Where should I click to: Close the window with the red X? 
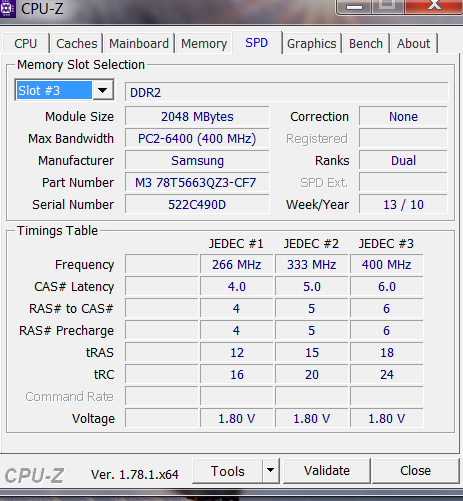click(434, 6)
